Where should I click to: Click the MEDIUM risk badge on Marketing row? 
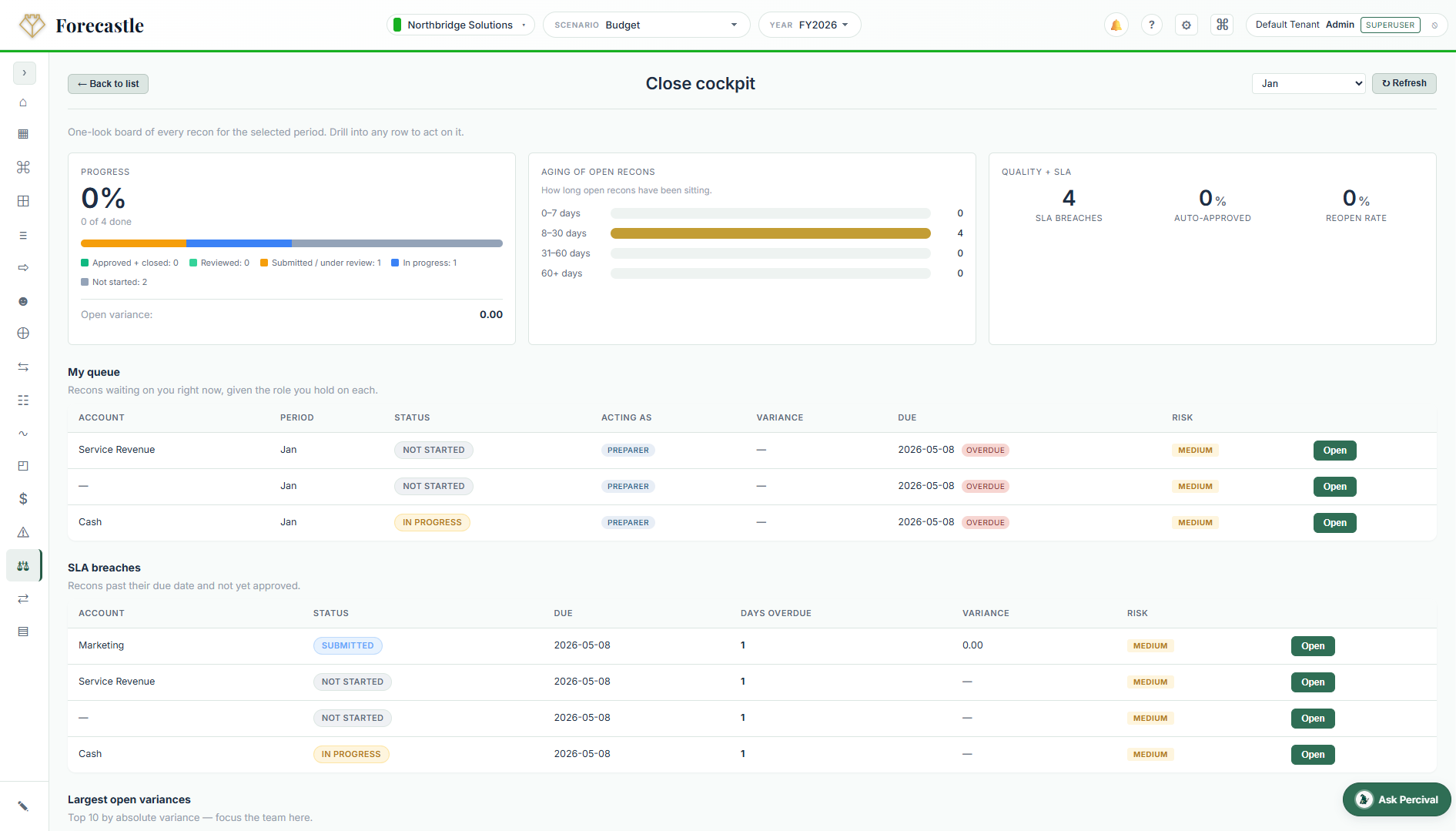tap(1150, 646)
